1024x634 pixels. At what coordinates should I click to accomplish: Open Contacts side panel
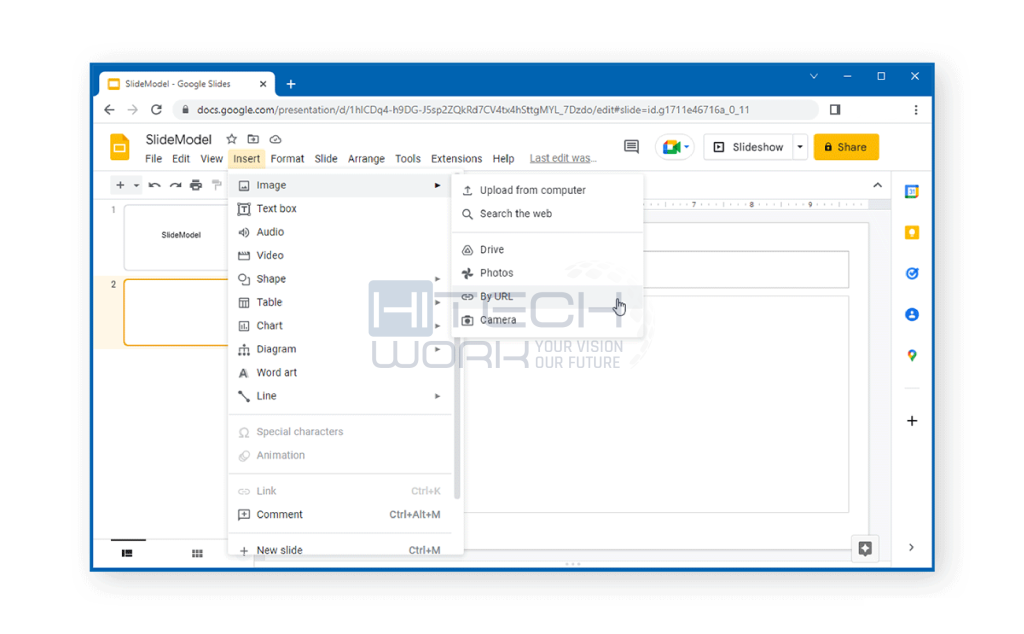(x=912, y=315)
